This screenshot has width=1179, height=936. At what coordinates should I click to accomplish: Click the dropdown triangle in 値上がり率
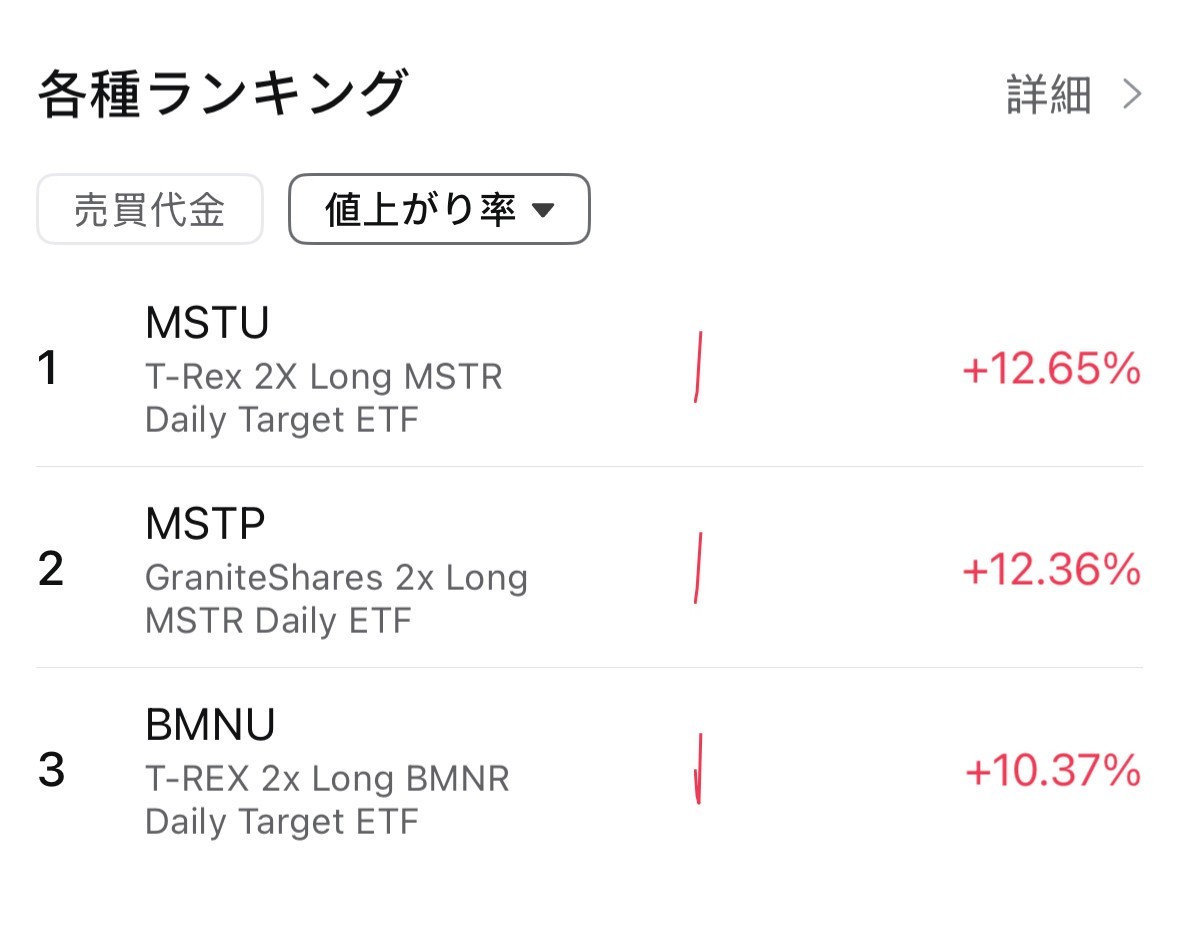click(542, 211)
